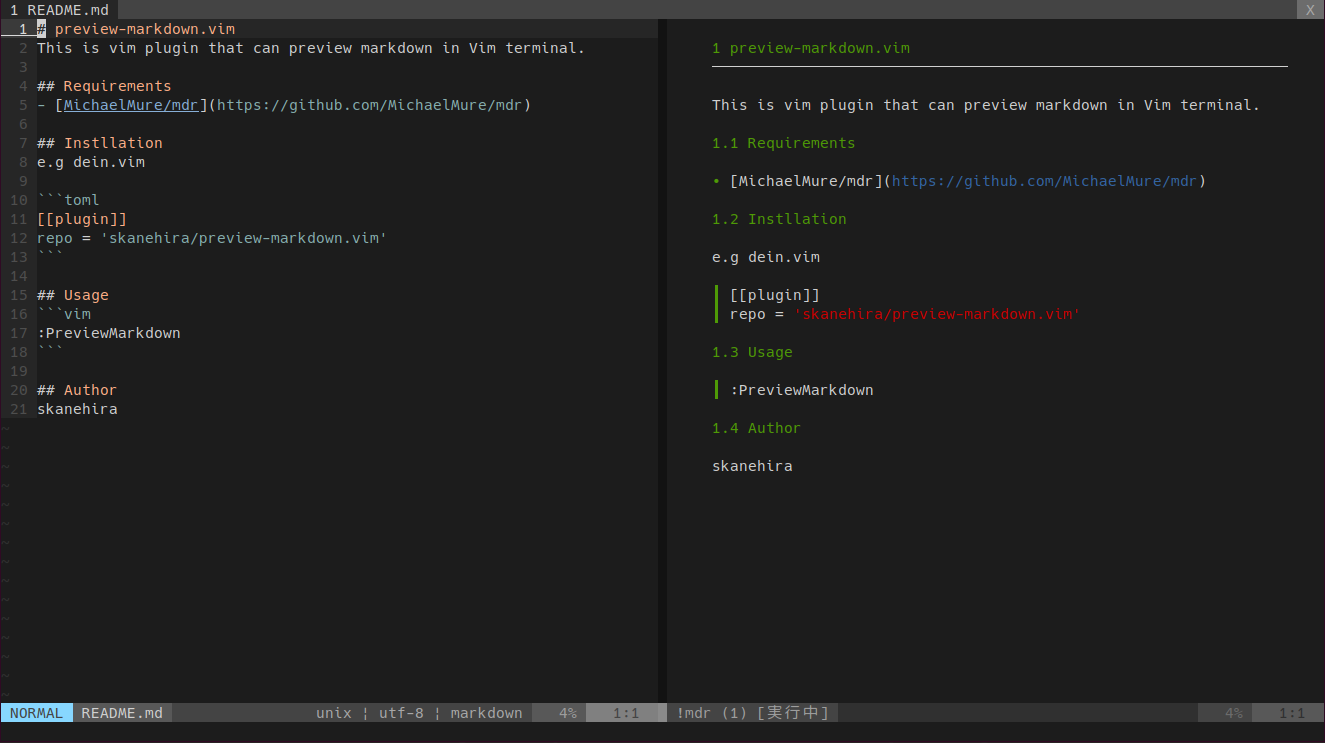Image resolution: width=1325 pixels, height=743 pixels.
Task: Click 'e.g dein.vim' in the preview pane
Action: pyautogui.click(x=766, y=257)
